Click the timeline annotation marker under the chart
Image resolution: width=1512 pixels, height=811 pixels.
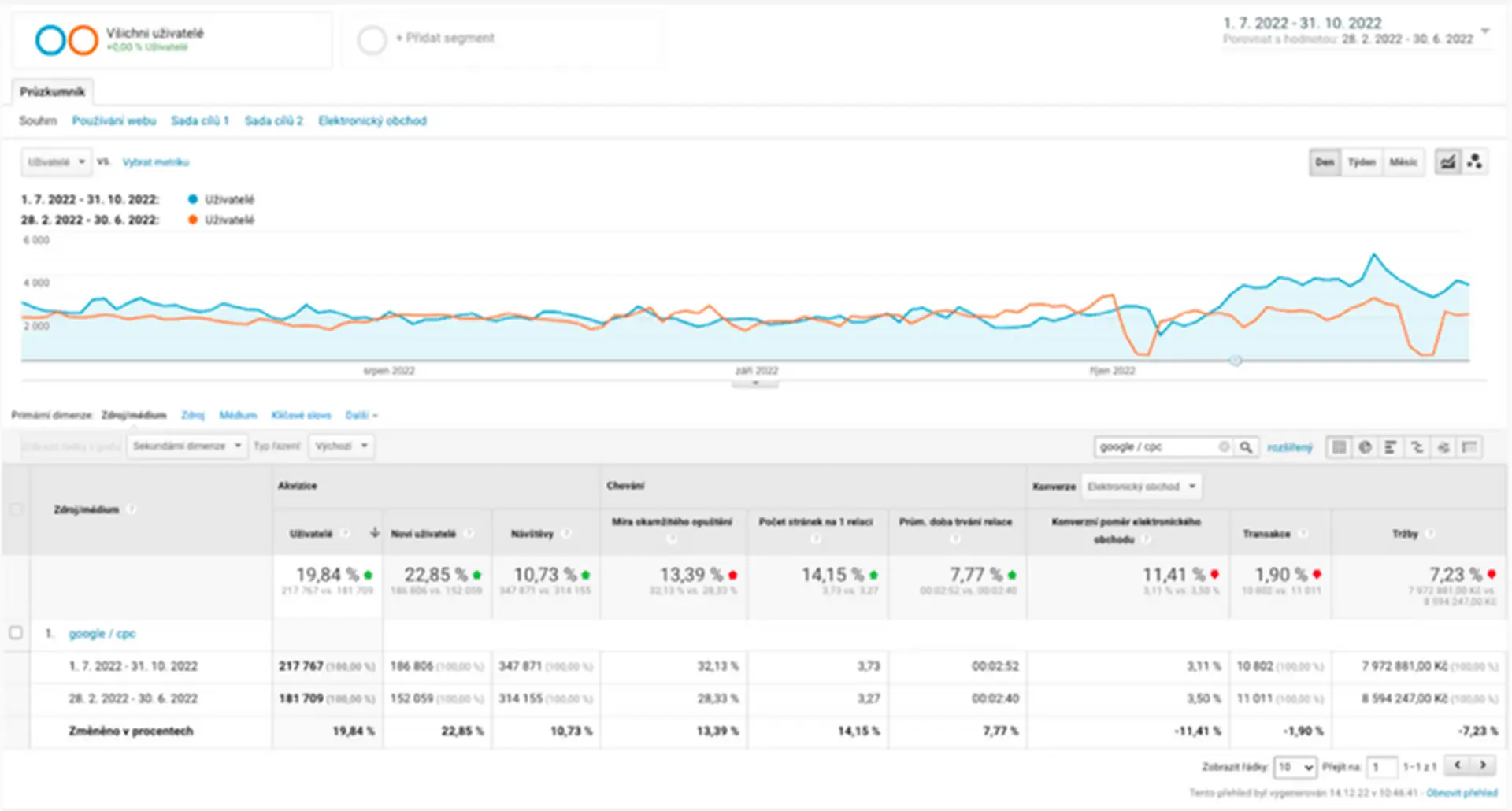[1236, 361]
